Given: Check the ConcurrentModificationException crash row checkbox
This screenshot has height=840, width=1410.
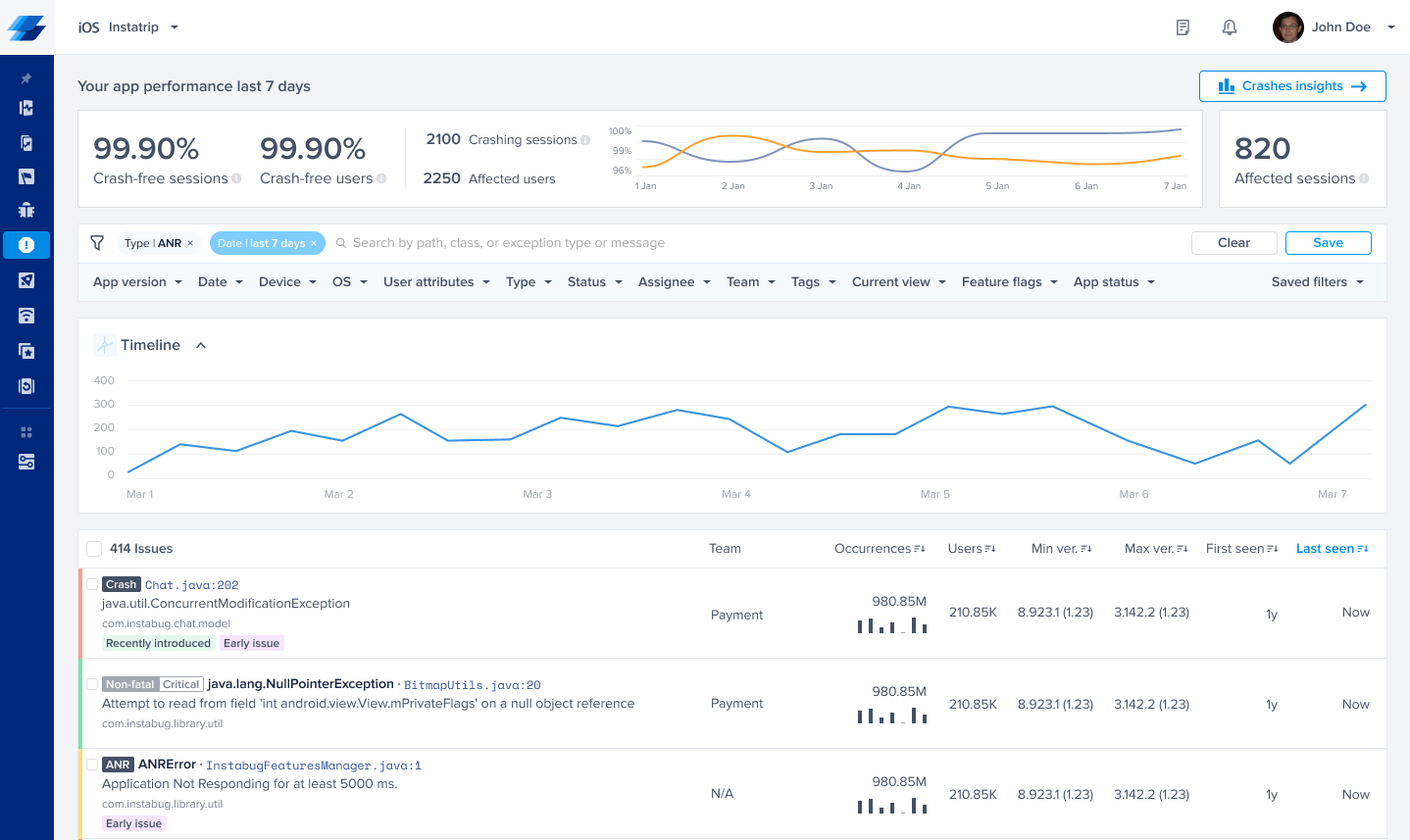Looking at the screenshot, I should pyautogui.click(x=92, y=584).
